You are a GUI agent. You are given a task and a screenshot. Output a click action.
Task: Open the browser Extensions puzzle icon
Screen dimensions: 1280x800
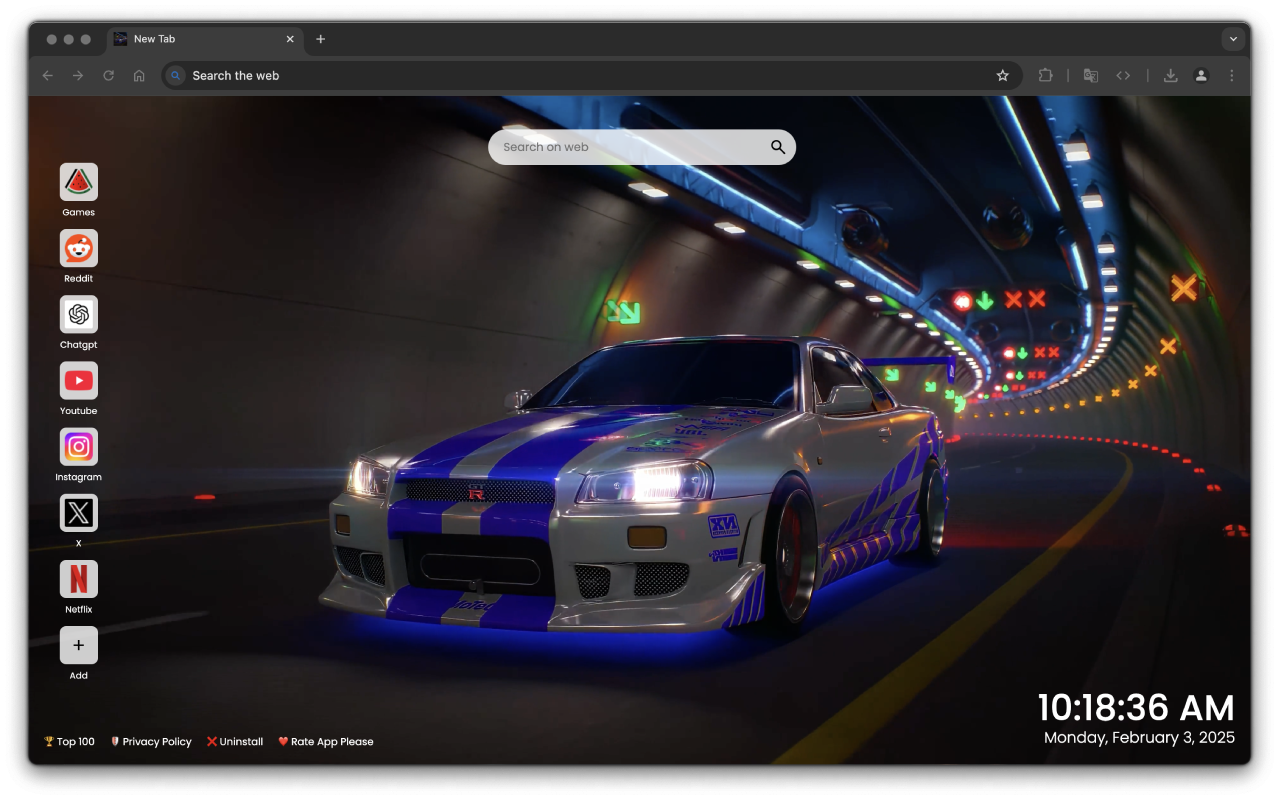click(x=1045, y=75)
